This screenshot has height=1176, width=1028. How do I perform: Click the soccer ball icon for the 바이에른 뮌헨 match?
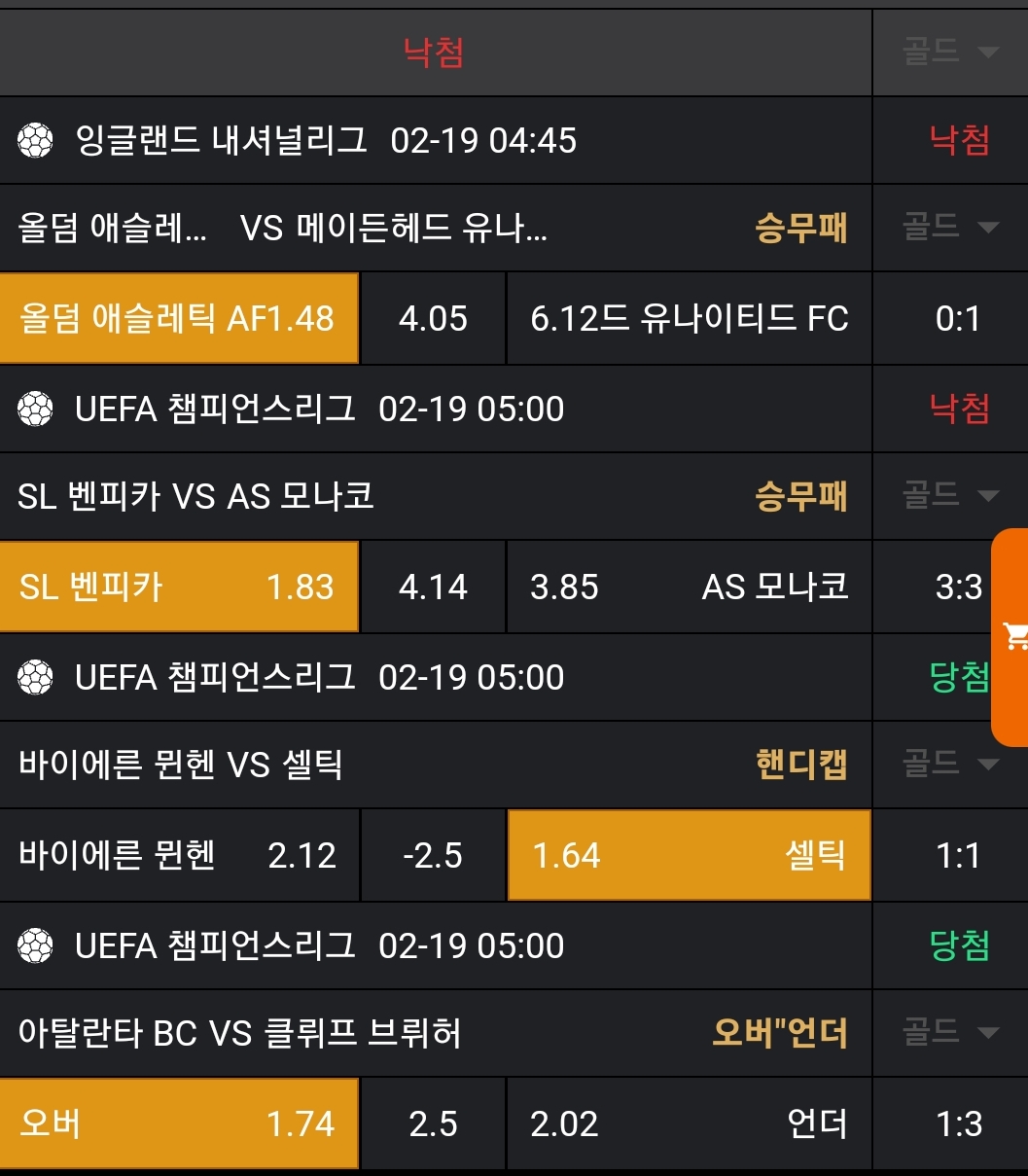coord(34,678)
